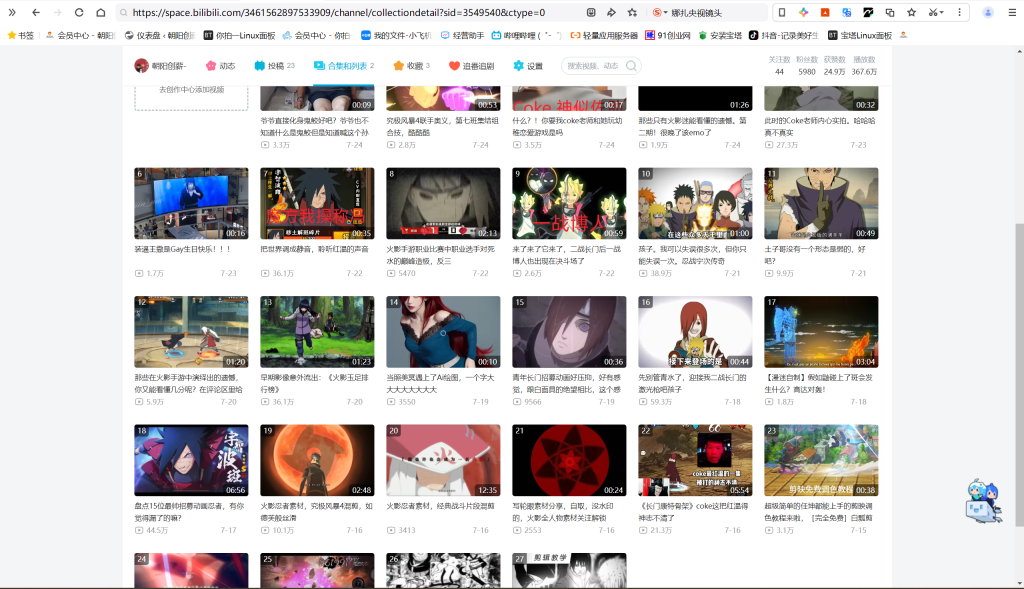Click the scrollbar up arrow
This screenshot has height=589, width=1024.
[1019, 51]
